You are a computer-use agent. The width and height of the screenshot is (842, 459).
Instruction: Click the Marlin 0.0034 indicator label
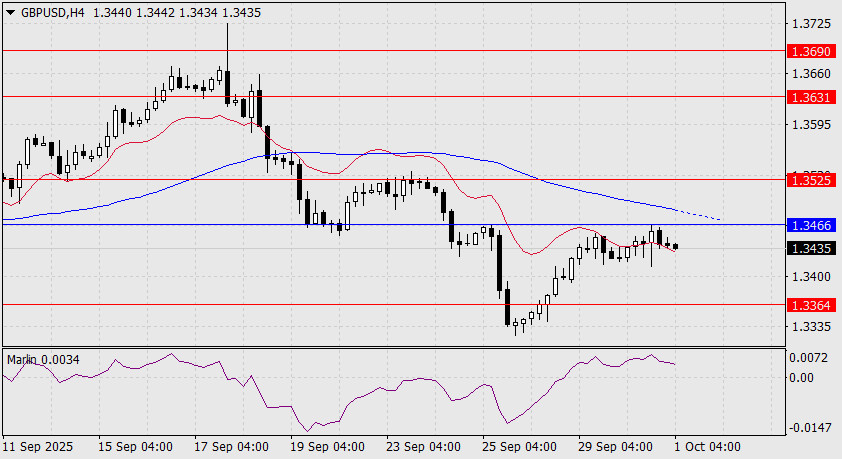[43, 360]
